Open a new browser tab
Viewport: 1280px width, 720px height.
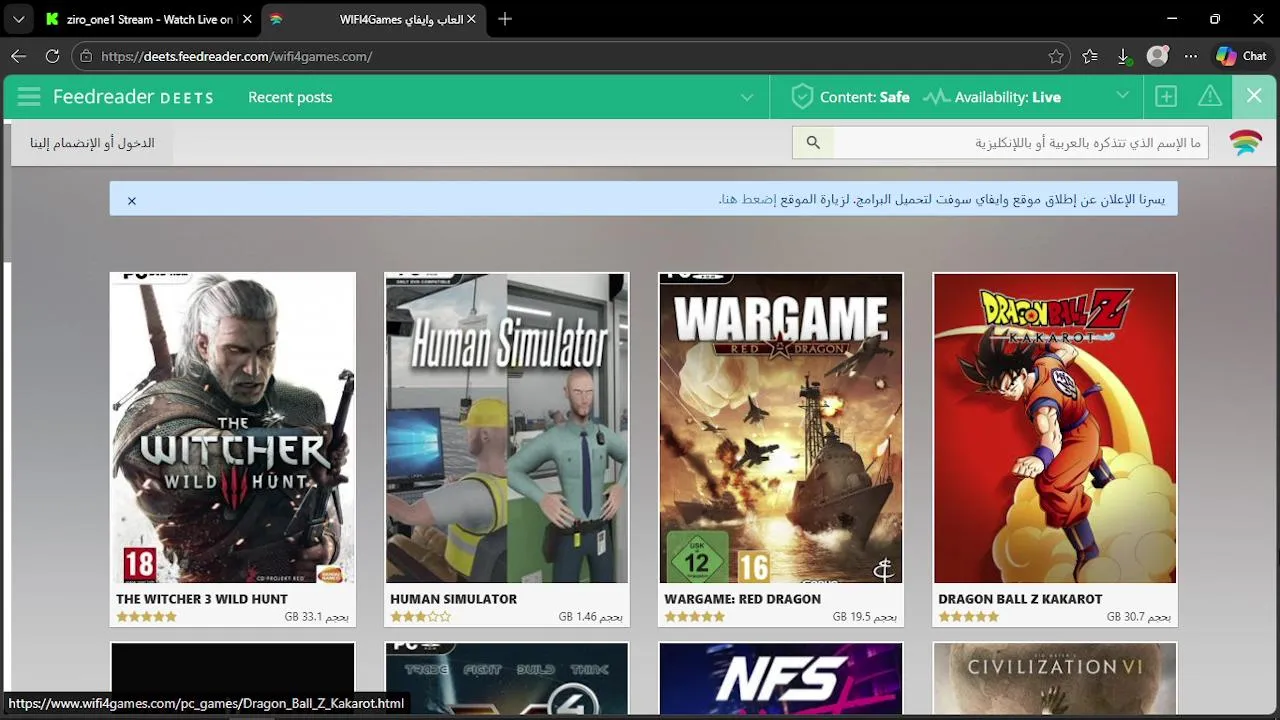coord(505,19)
